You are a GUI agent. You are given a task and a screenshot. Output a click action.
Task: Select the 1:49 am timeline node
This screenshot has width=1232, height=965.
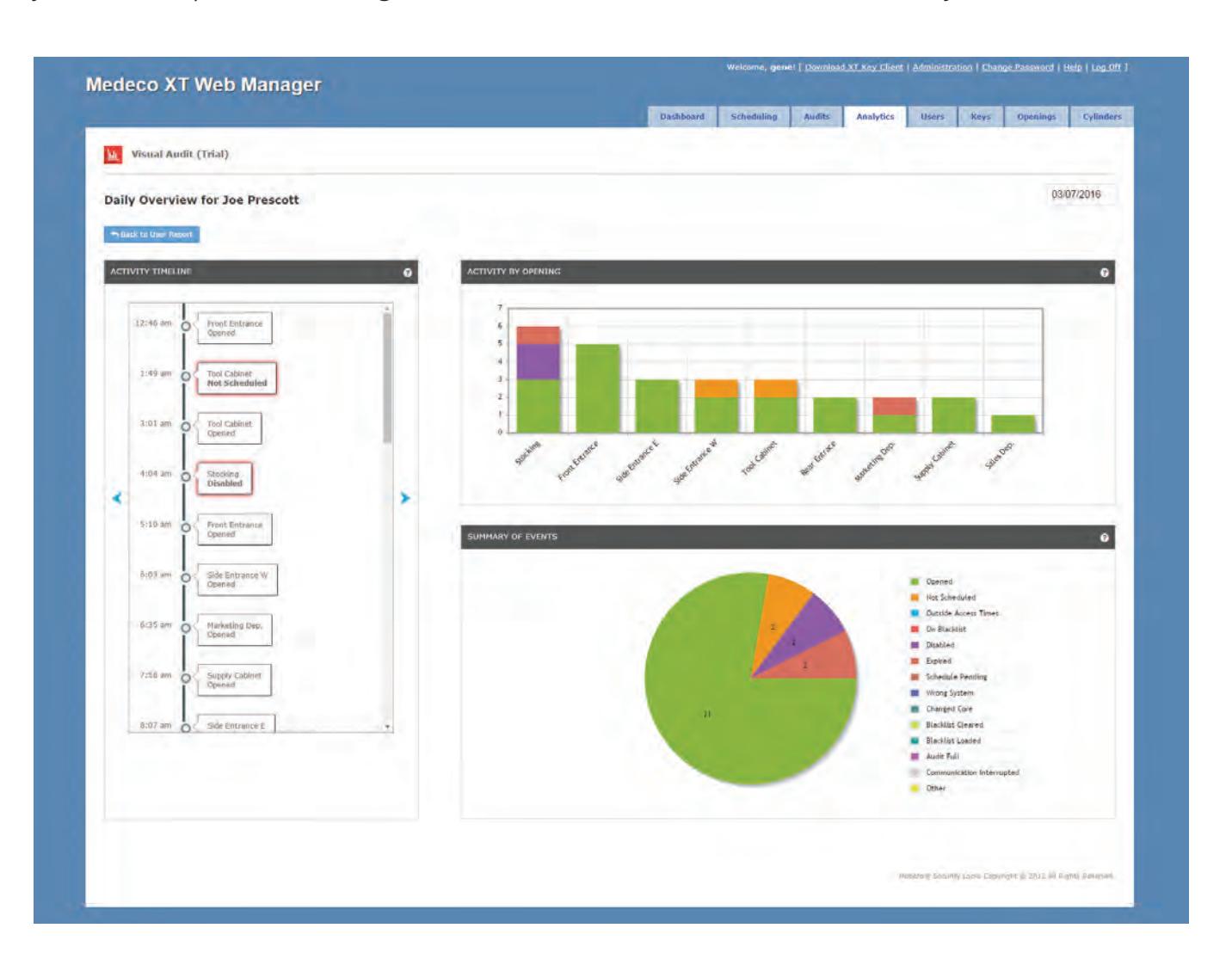pyautogui.click(x=186, y=377)
